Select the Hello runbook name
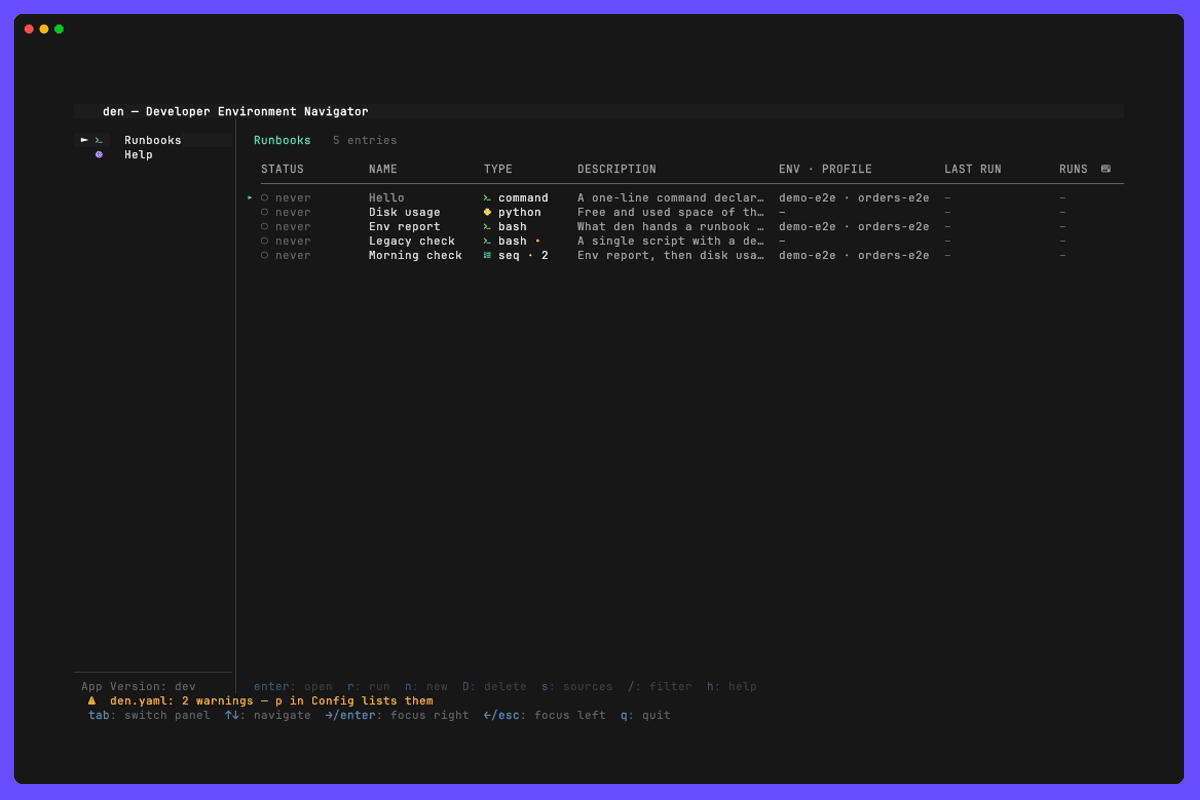 (x=387, y=198)
